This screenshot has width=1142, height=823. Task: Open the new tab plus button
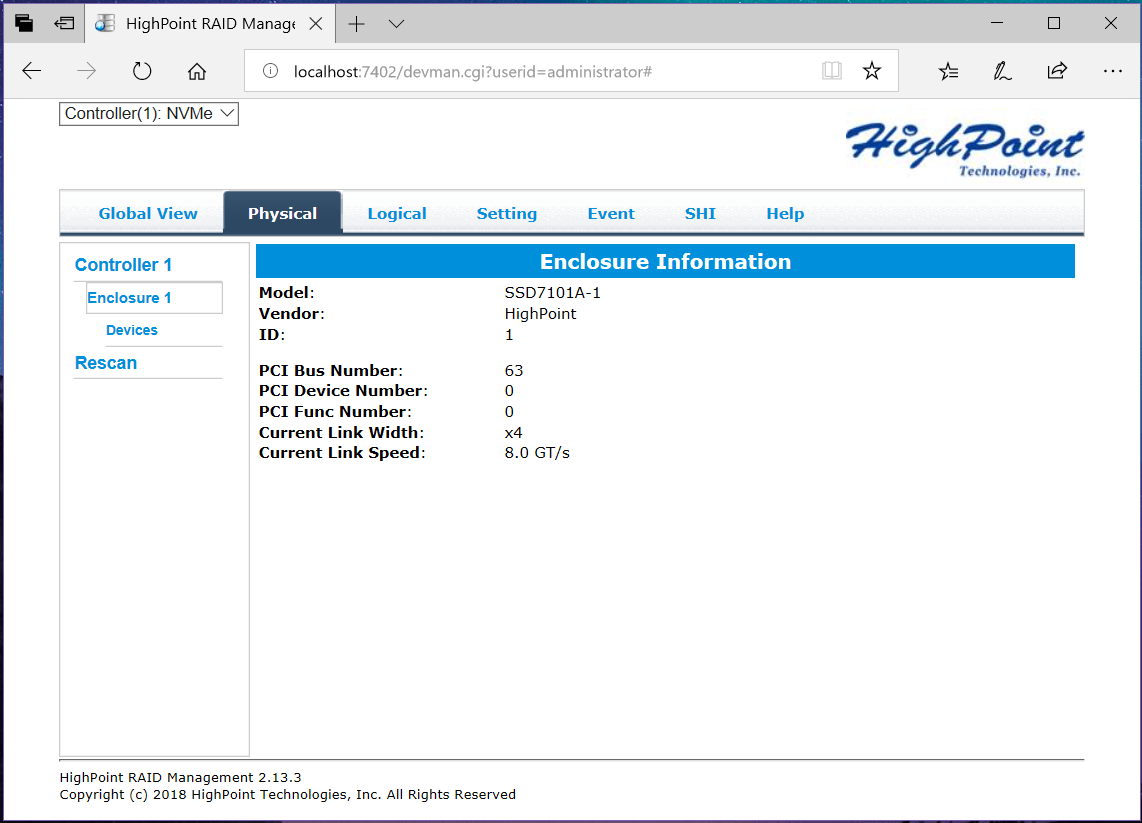tap(356, 24)
